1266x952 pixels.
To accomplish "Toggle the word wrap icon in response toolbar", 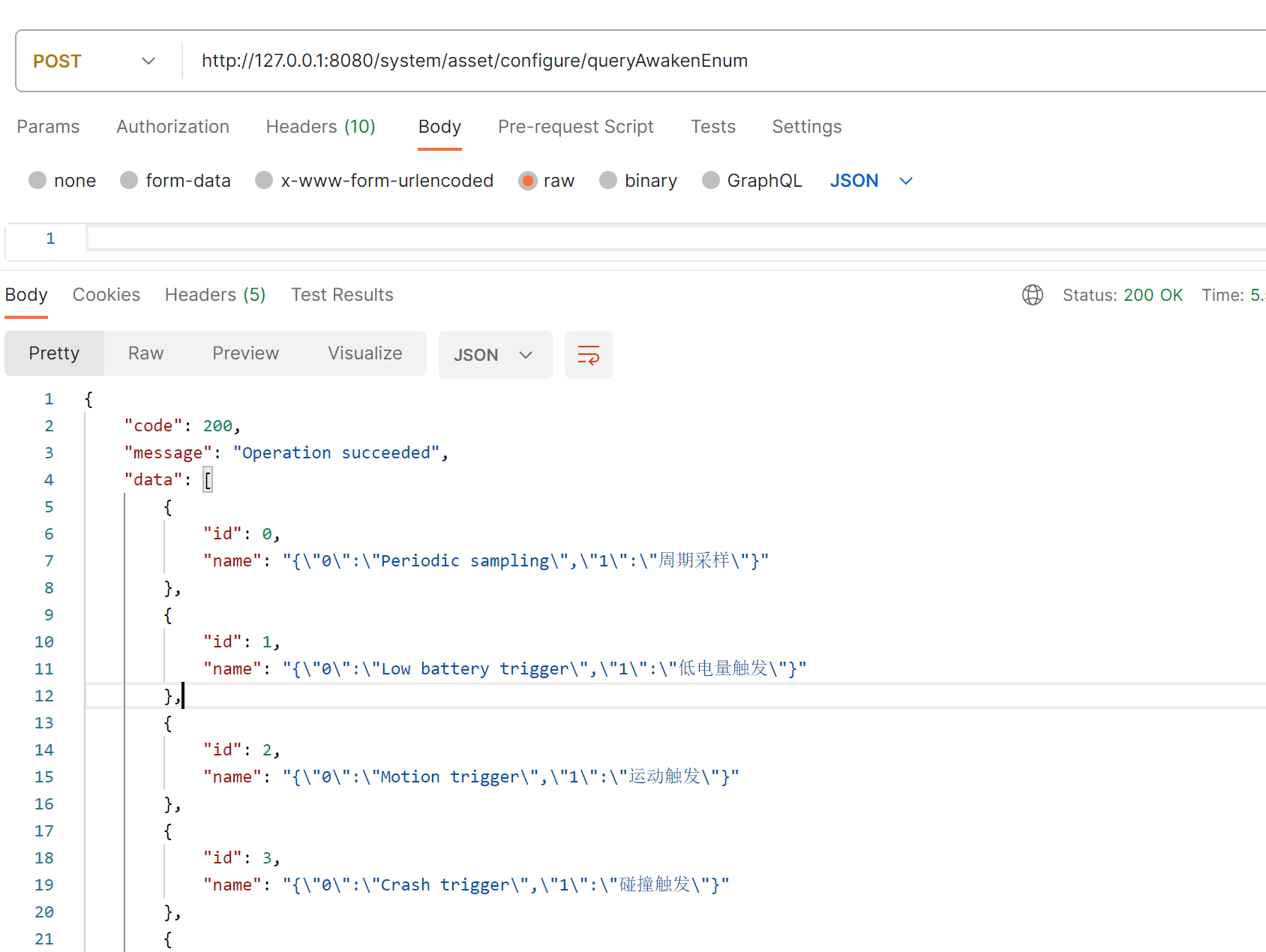I will tap(588, 355).
